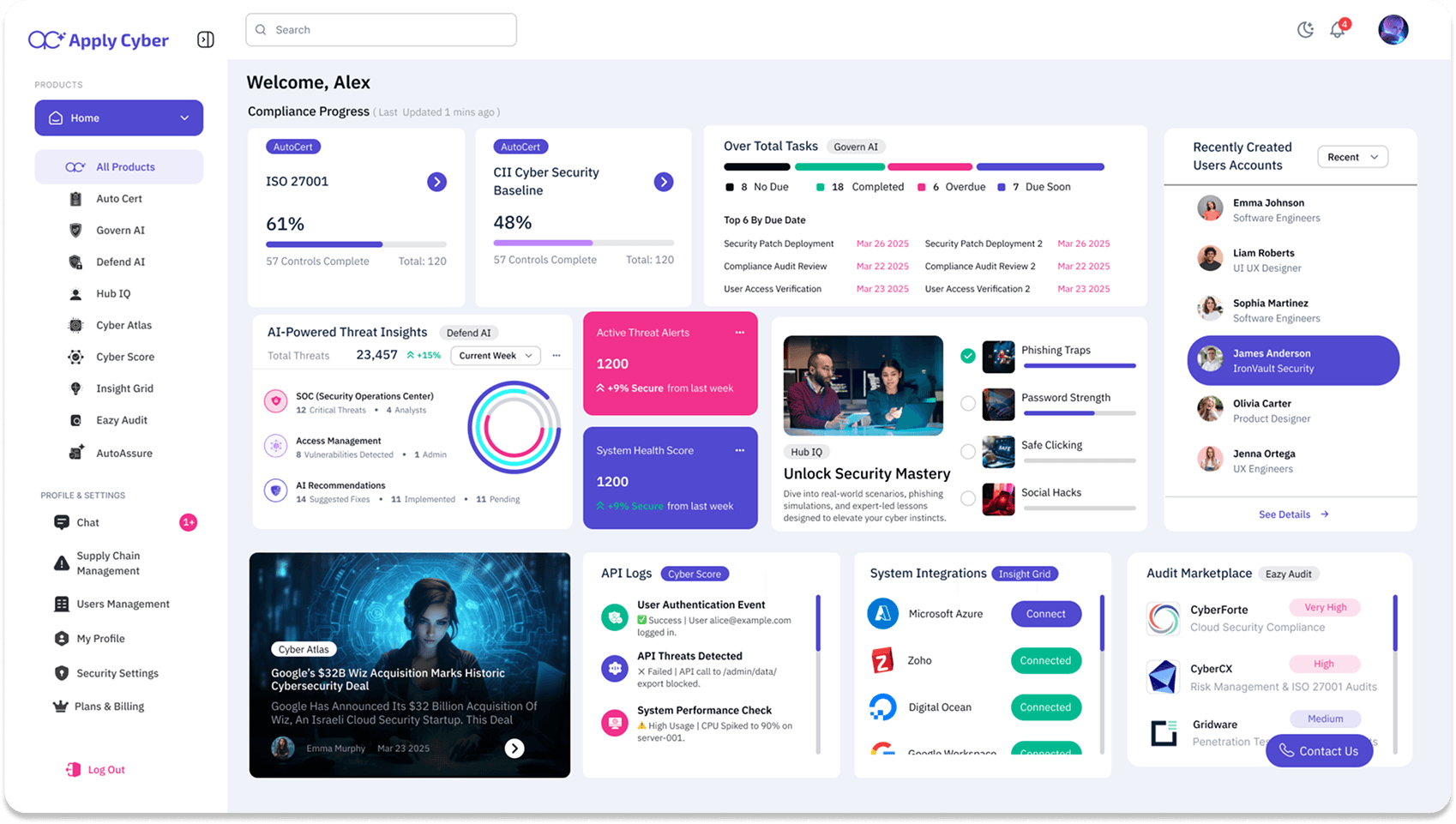1456x824 pixels.
Task: Click the Password Strength progress bar
Action: pyautogui.click(x=1080, y=413)
